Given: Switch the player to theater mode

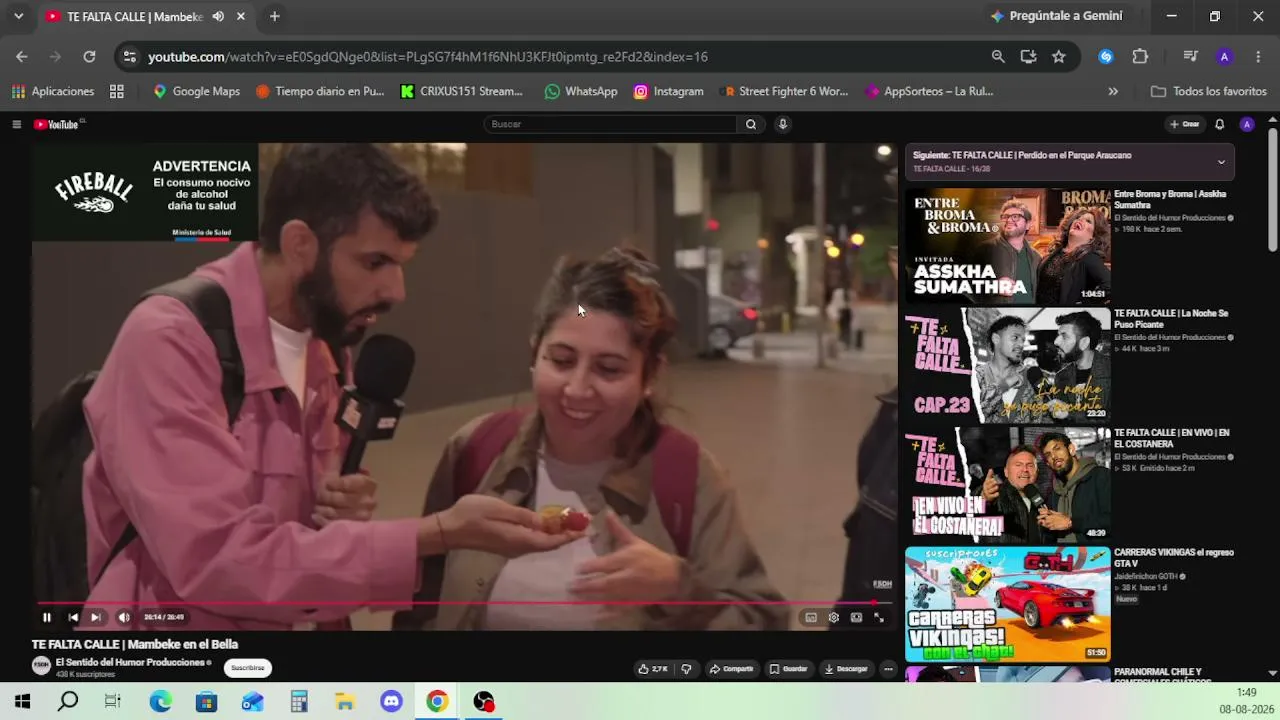Looking at the screenshot, I should [856, 617].
